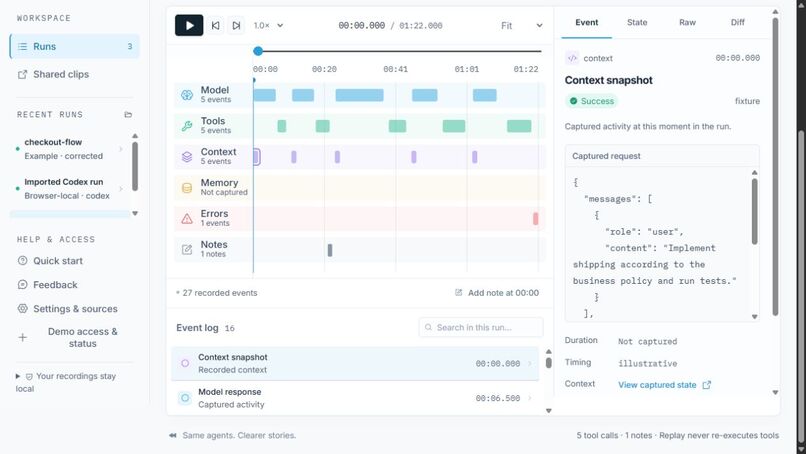Image resolution: width=806 pixels, height=454 pixels.
Task: Click the captured request scroll-up arrow
Action: tap(755, 173)
